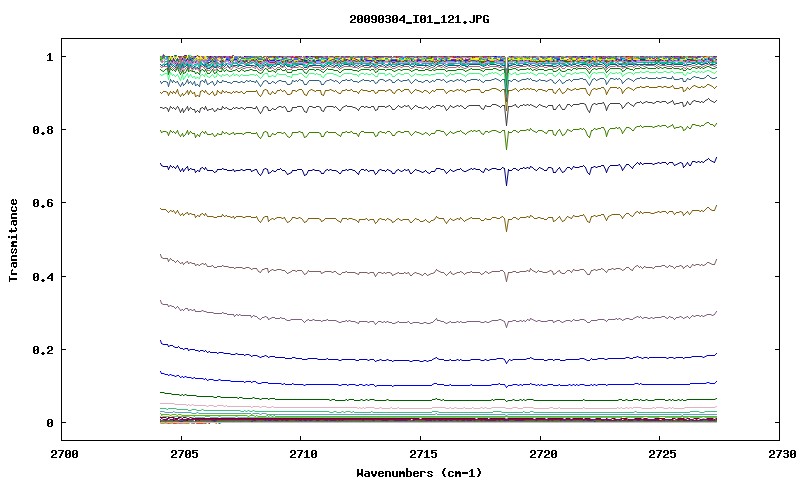Click the Transmitance y-axis label
The height and width of the screenshot is (480, 800).
pyautogui.click(x=14, y=240)
